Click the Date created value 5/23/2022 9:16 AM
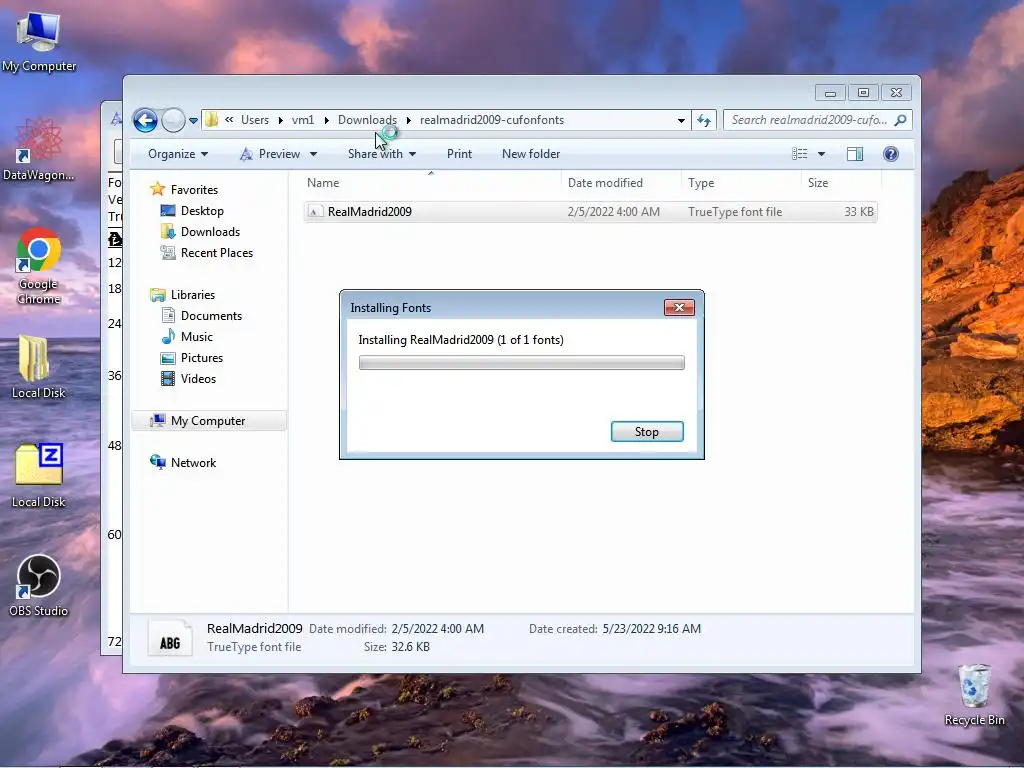1024x768 pixels. pos(651,629)
